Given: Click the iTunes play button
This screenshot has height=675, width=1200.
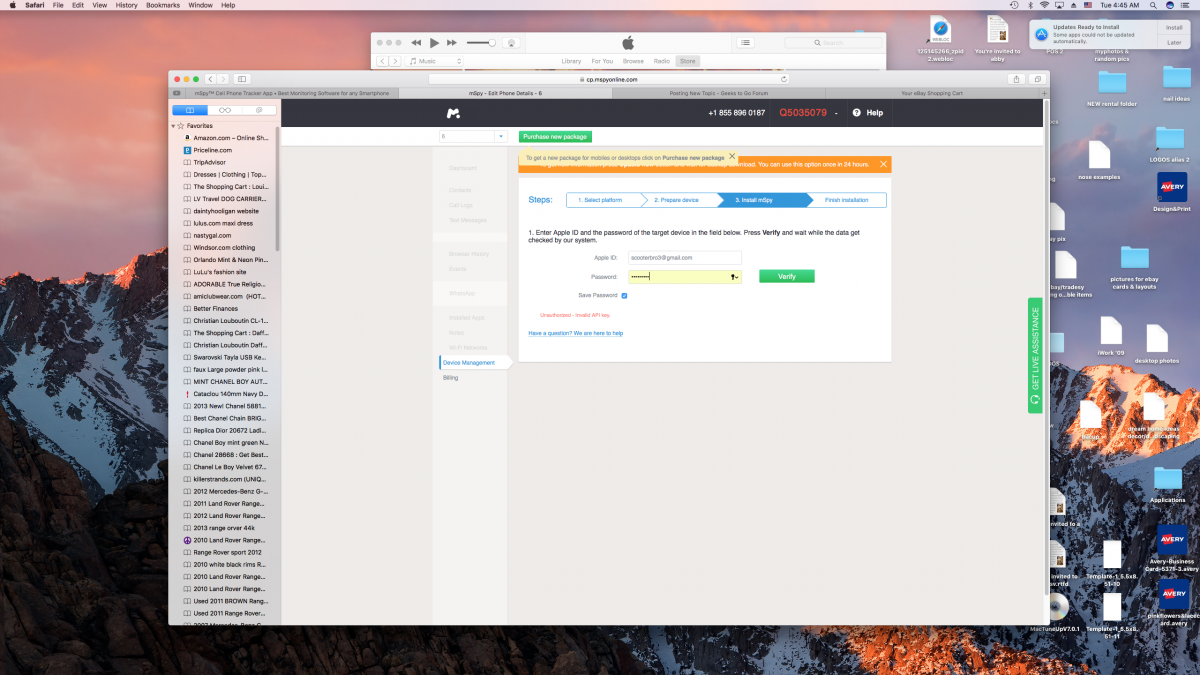Looking at the screenshot, I should (x=434, y=43).
